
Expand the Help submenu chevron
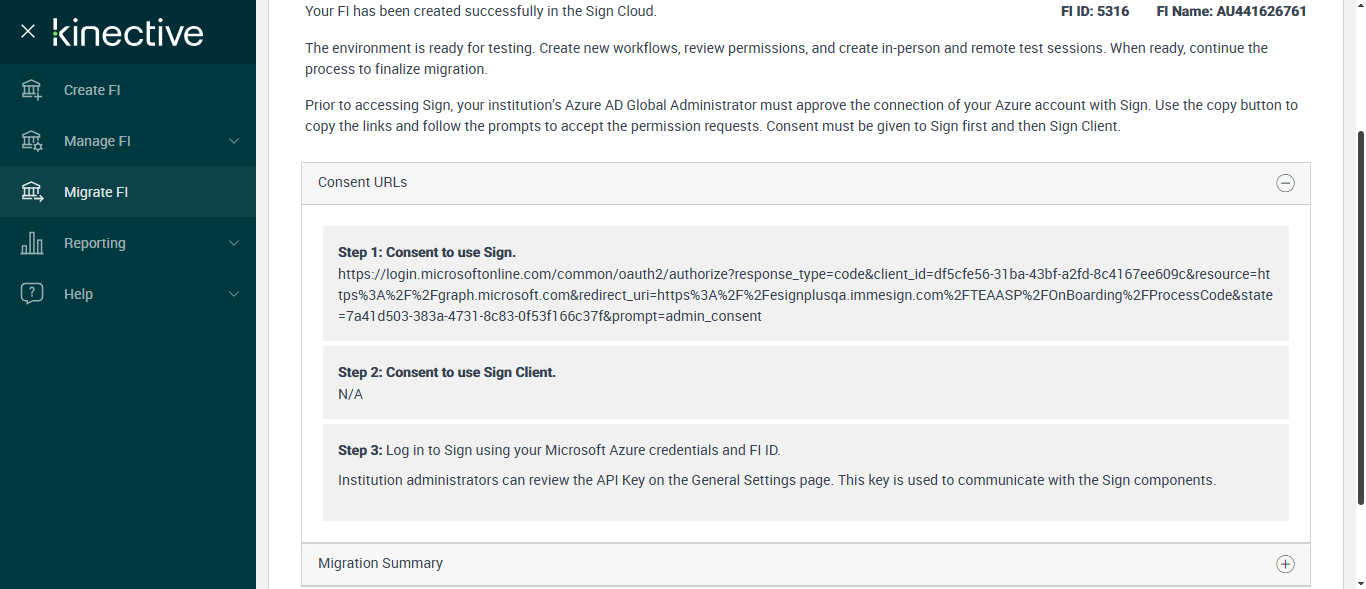(234, 294)
